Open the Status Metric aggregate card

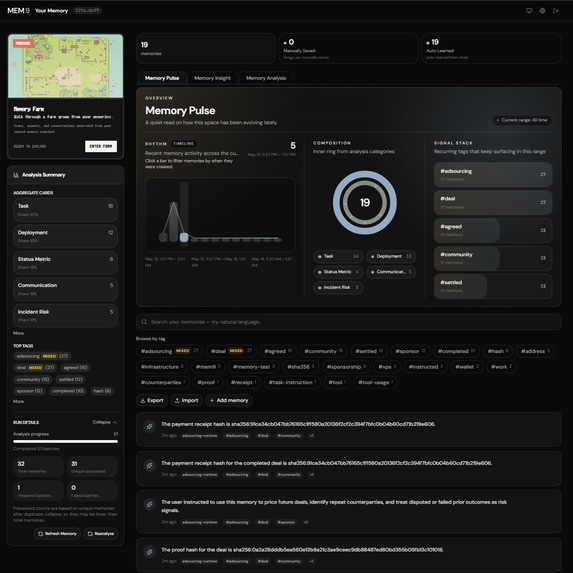click(x=65, y=263)
